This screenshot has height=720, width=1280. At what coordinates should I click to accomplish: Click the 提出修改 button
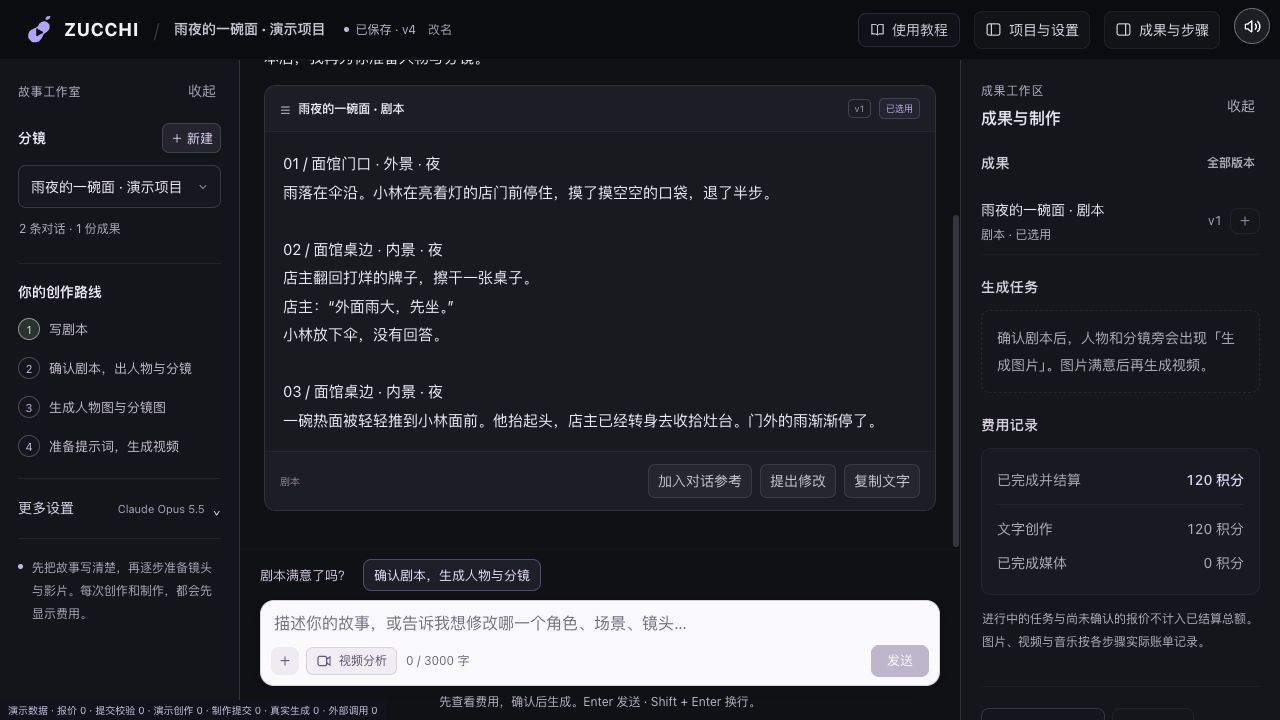(798, 481)
